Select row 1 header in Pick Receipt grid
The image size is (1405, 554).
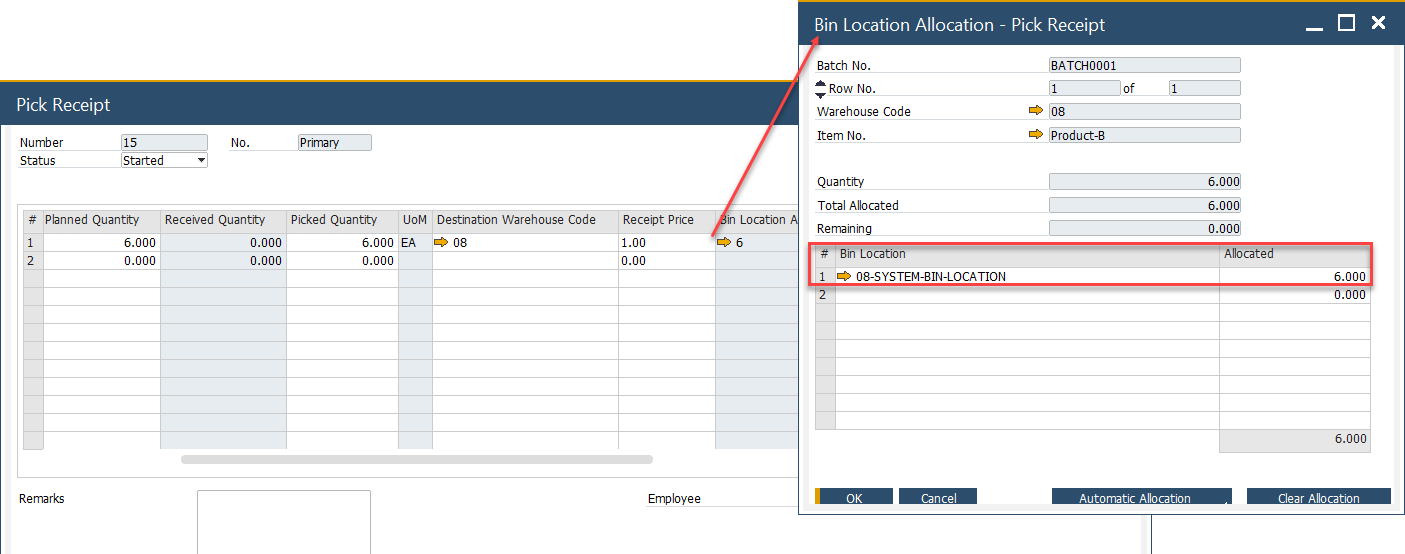(x=32, y=243)
